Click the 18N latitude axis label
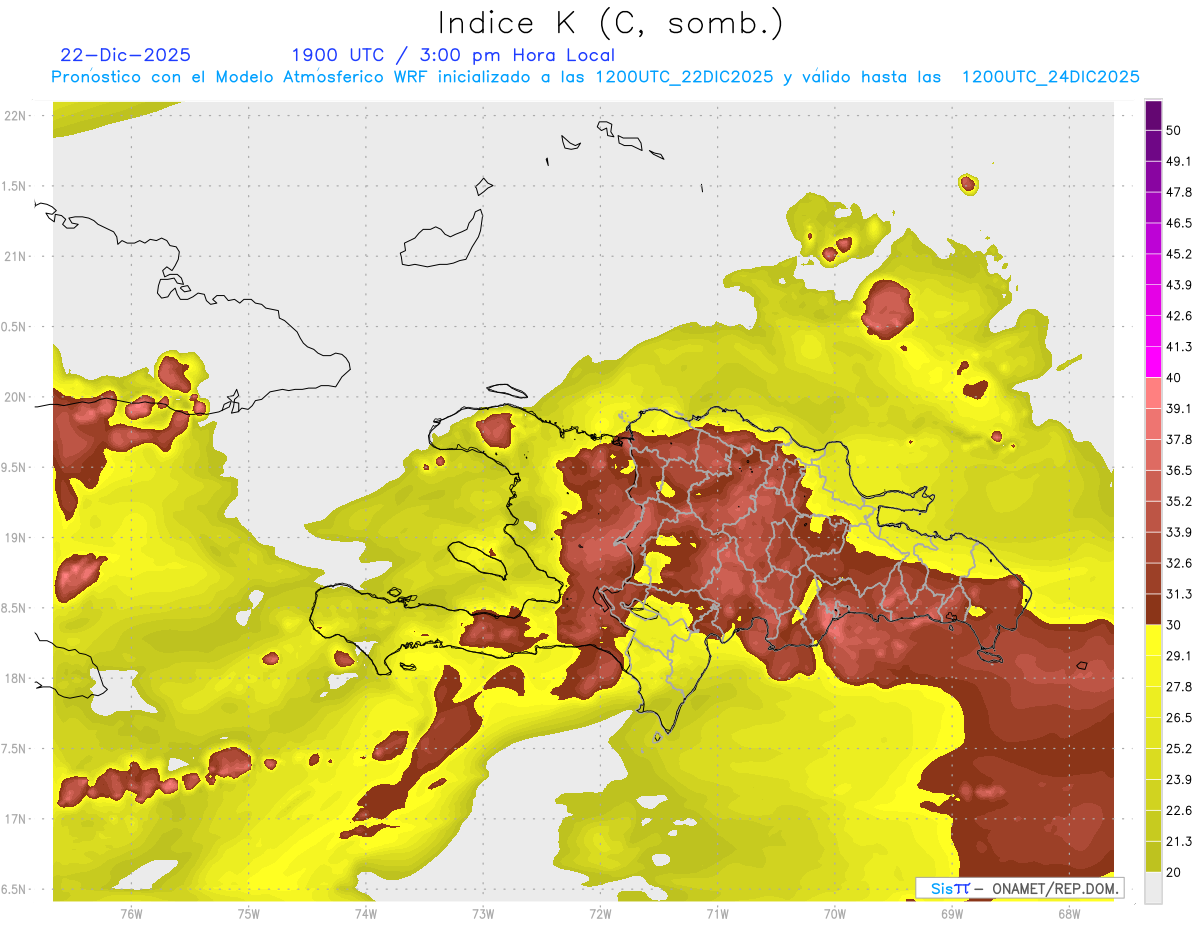 [x=16, y=678]
